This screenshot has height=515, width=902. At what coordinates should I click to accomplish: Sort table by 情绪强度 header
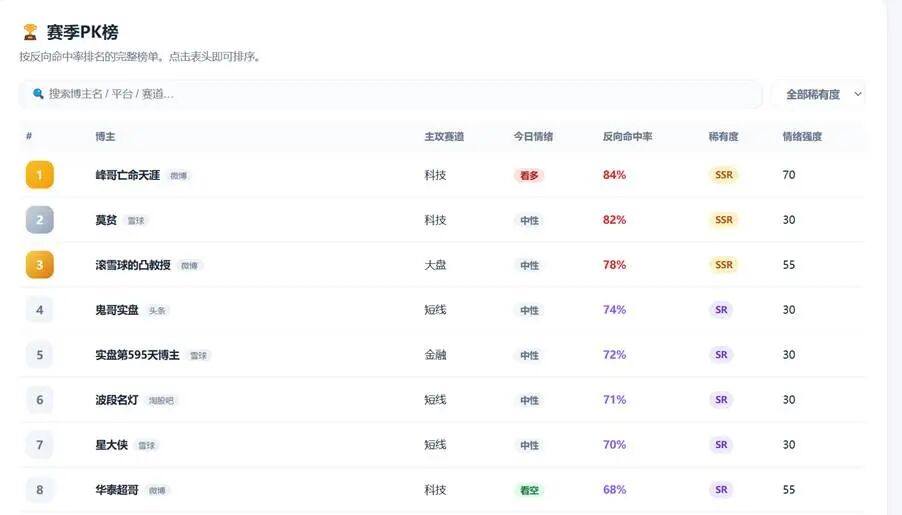click(x=802, y=137)
